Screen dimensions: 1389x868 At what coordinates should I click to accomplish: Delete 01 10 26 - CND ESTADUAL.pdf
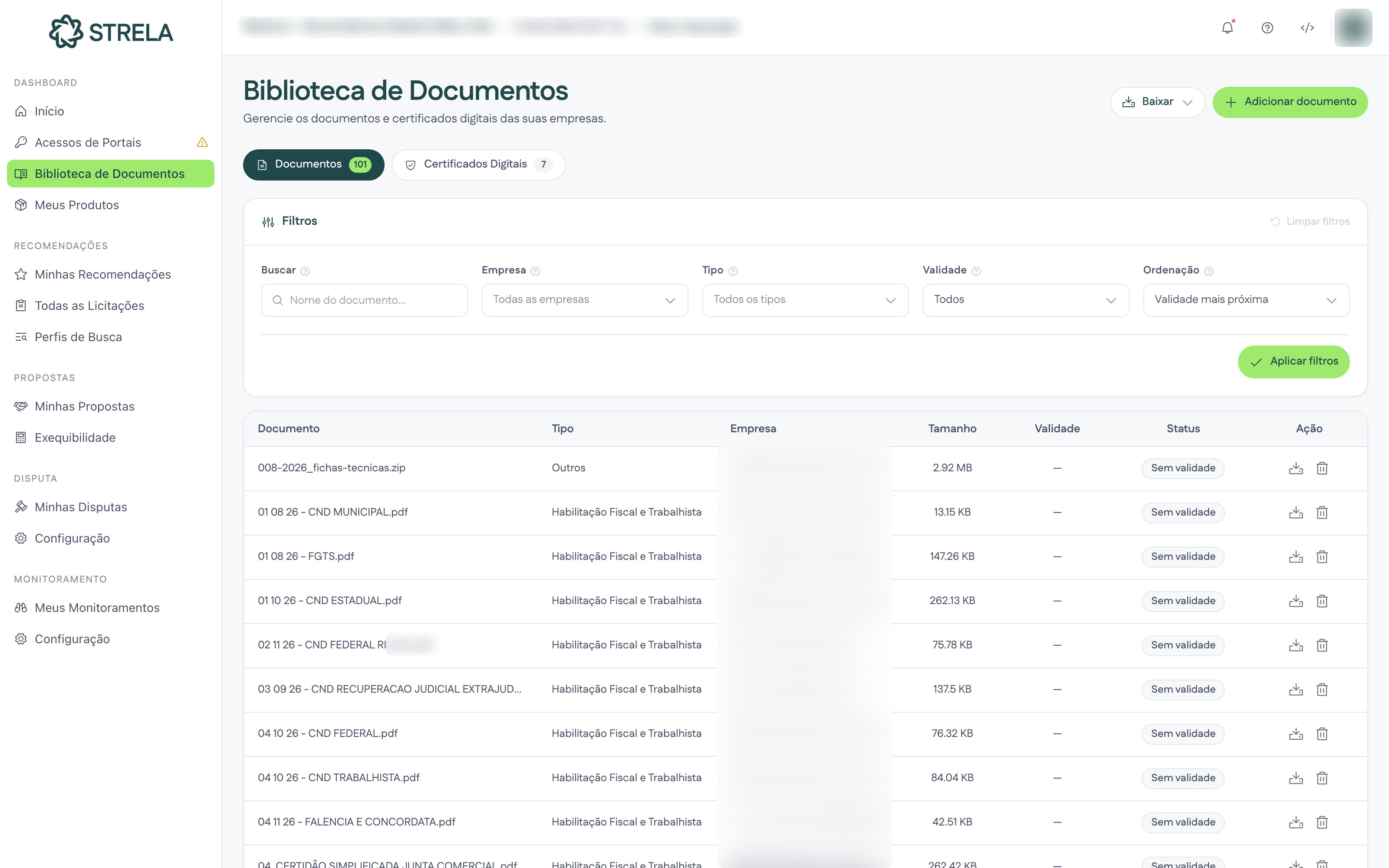pos(1322,601)
